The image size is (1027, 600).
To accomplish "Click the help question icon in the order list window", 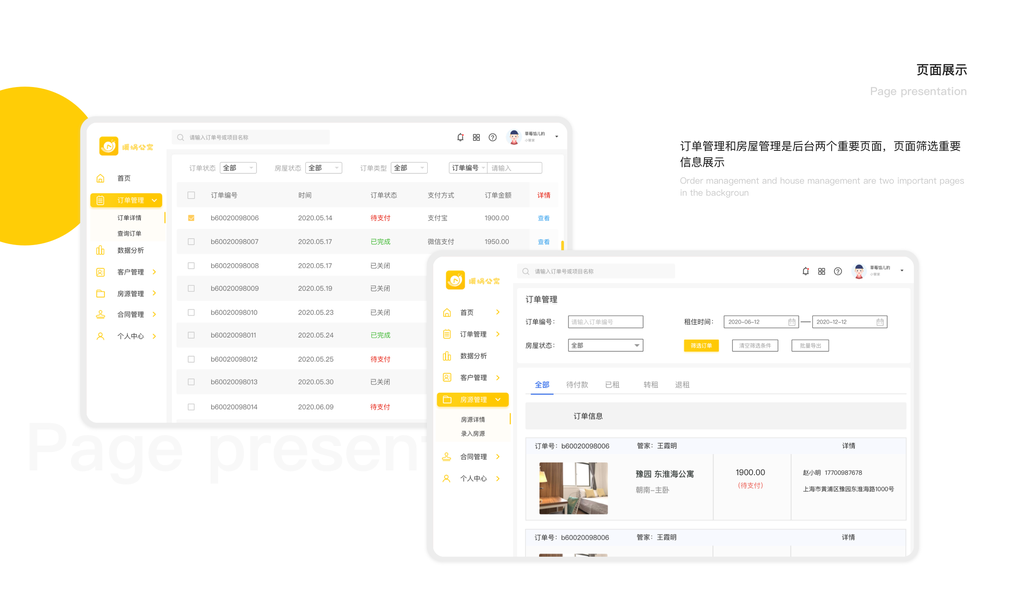I will [x=493, y=137].
